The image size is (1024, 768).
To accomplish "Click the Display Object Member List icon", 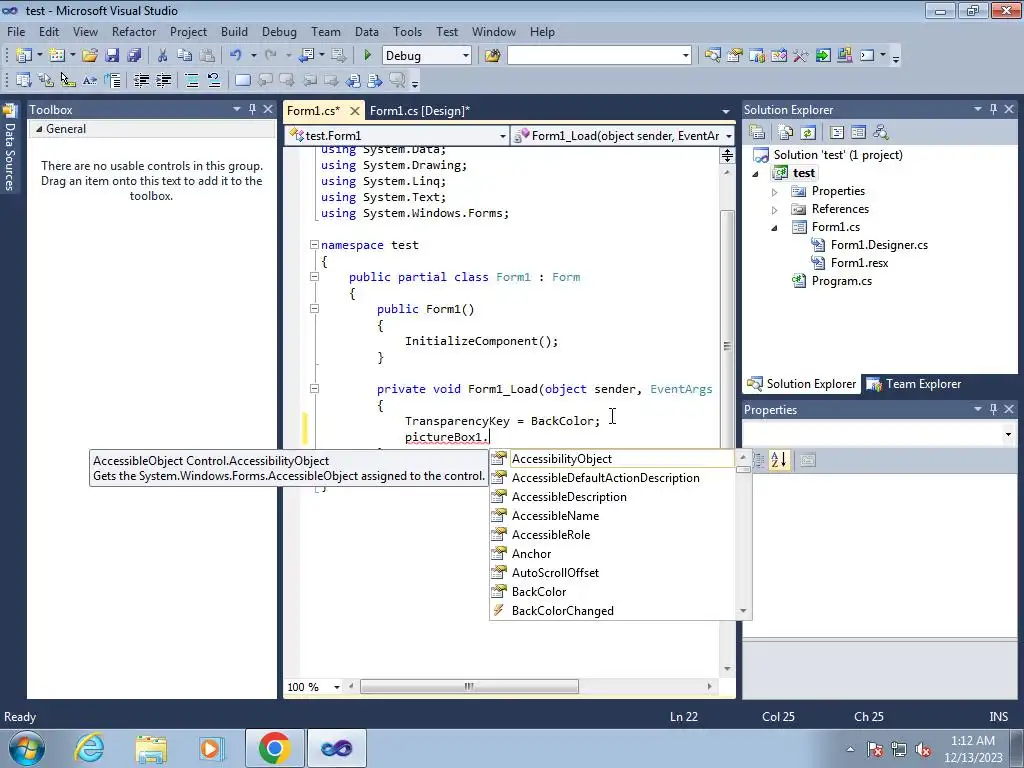I will pos(24,80).
